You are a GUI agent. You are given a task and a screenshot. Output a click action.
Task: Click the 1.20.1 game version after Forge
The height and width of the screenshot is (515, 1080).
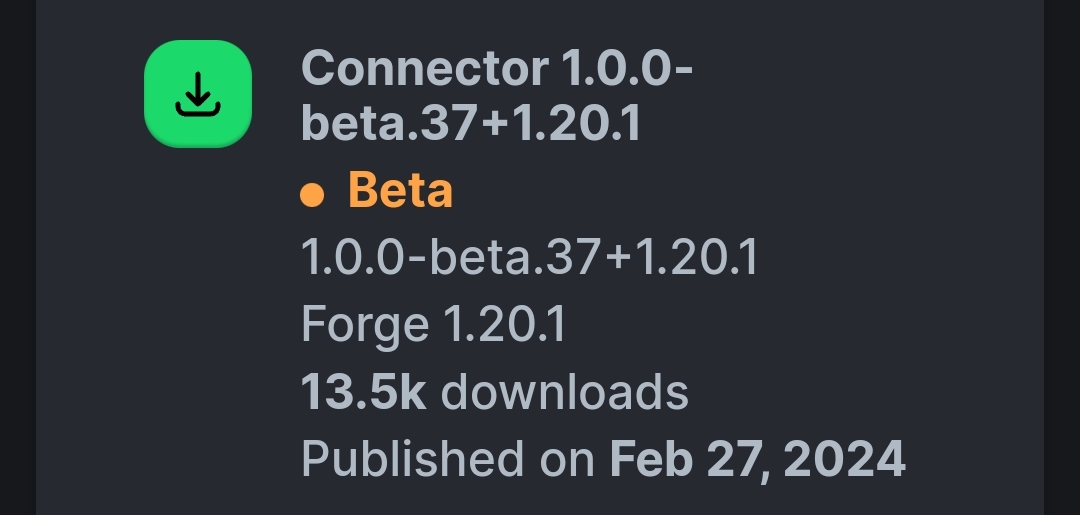coord(504,323)
